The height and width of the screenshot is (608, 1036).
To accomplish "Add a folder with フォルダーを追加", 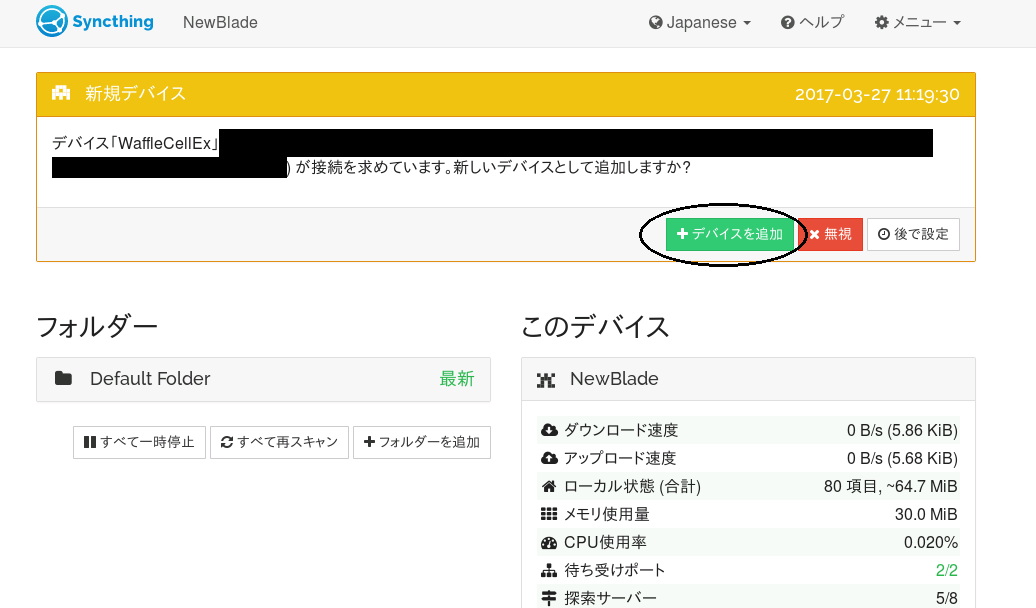I will tap(421, 442).
